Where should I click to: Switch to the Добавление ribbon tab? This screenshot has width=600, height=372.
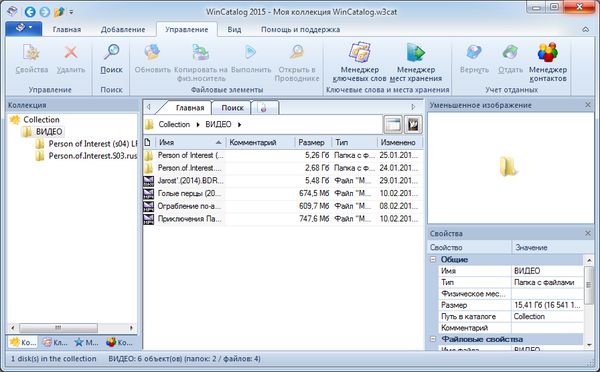(x=123, y=29)
